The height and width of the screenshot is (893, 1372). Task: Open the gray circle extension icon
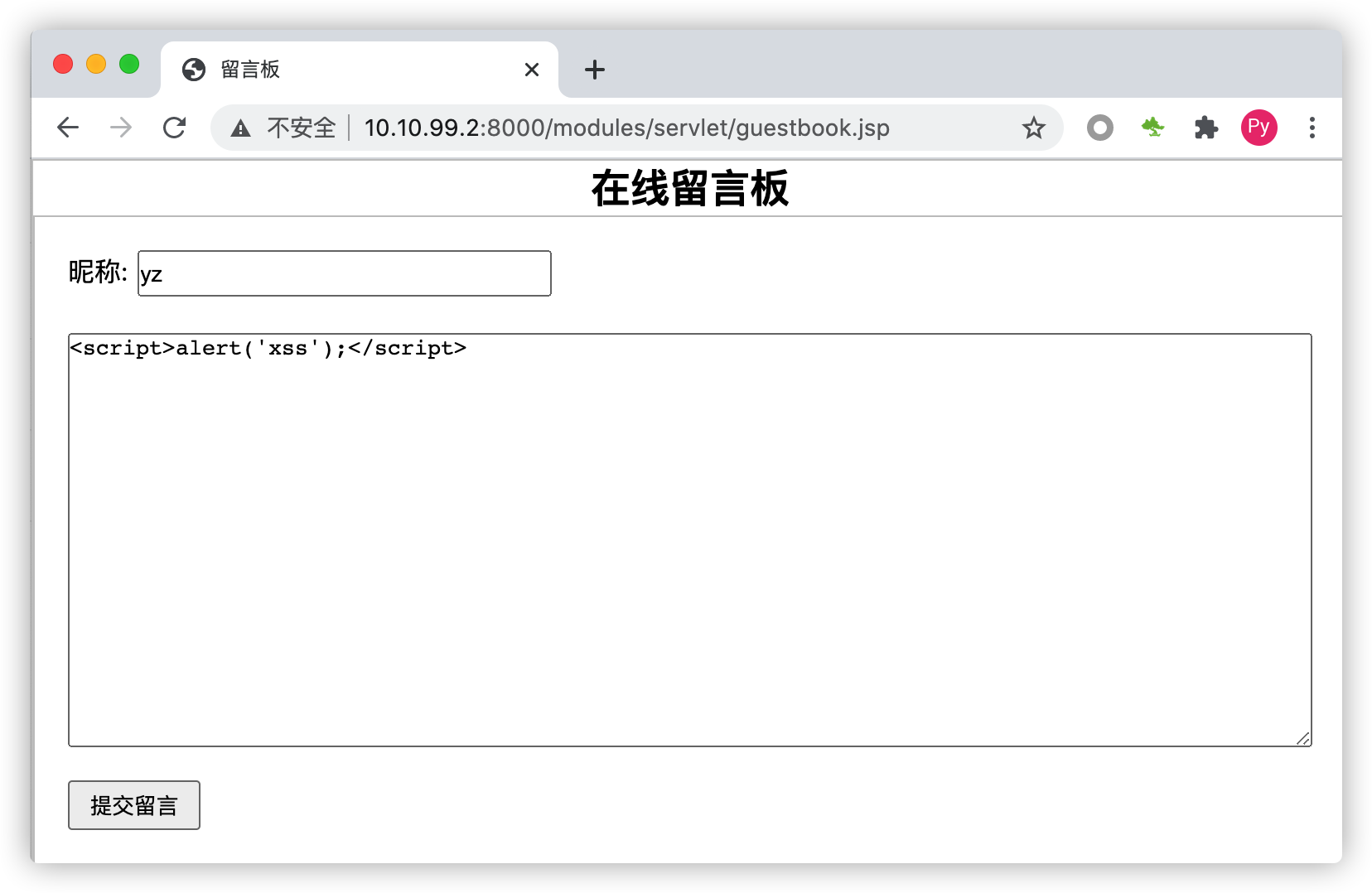tap(1100, 128)
